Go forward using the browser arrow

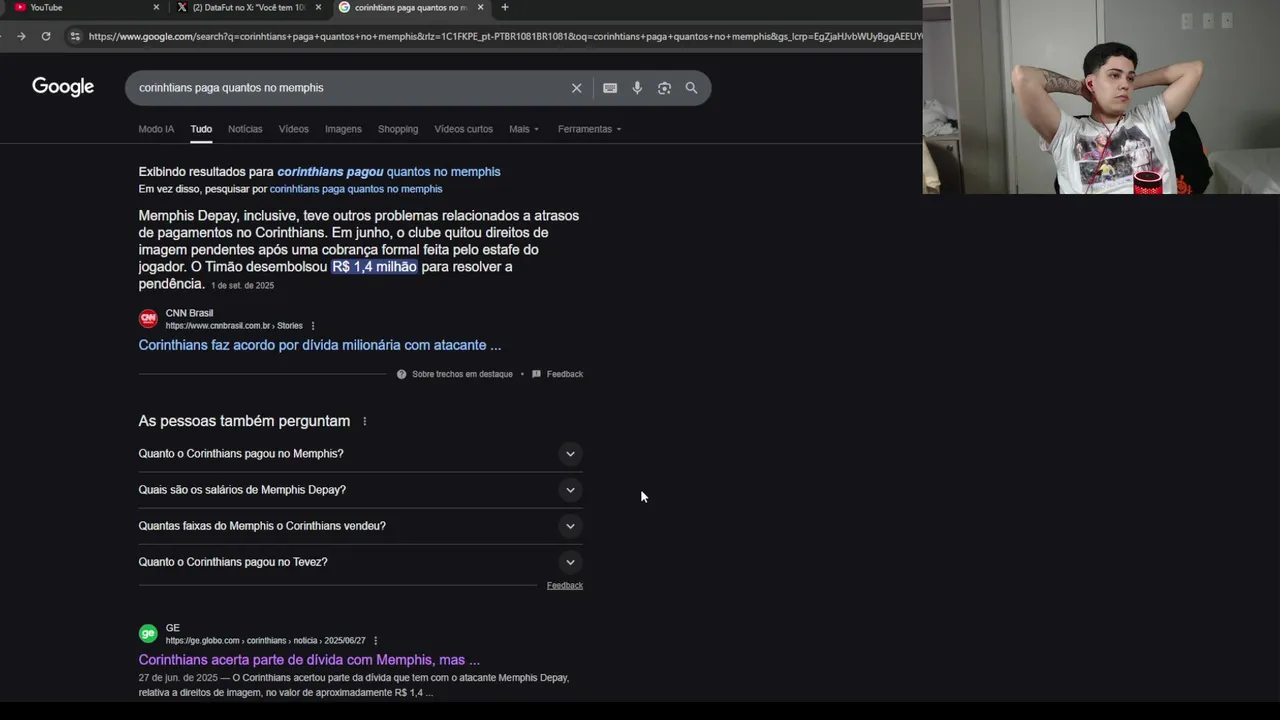pyautogui.click(x=21, y=36)
